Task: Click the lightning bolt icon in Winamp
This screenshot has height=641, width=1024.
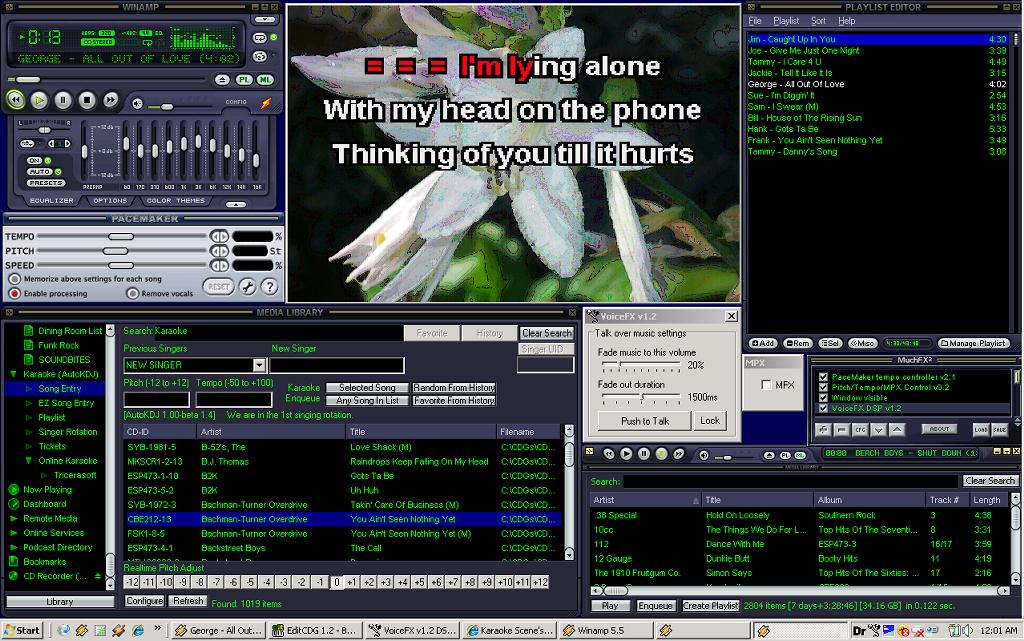Action: coord(266,103)
